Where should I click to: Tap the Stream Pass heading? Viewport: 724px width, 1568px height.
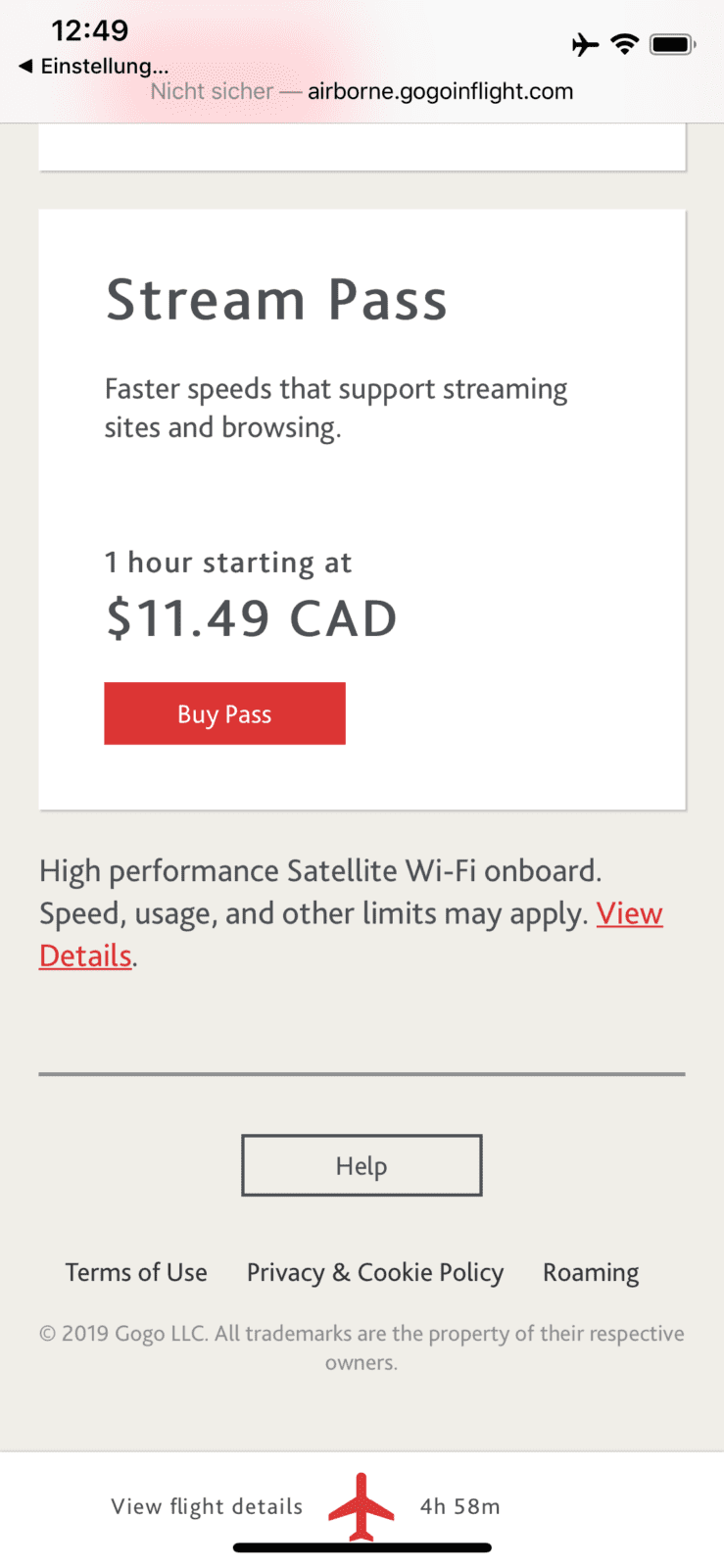(x=276, y=300)
